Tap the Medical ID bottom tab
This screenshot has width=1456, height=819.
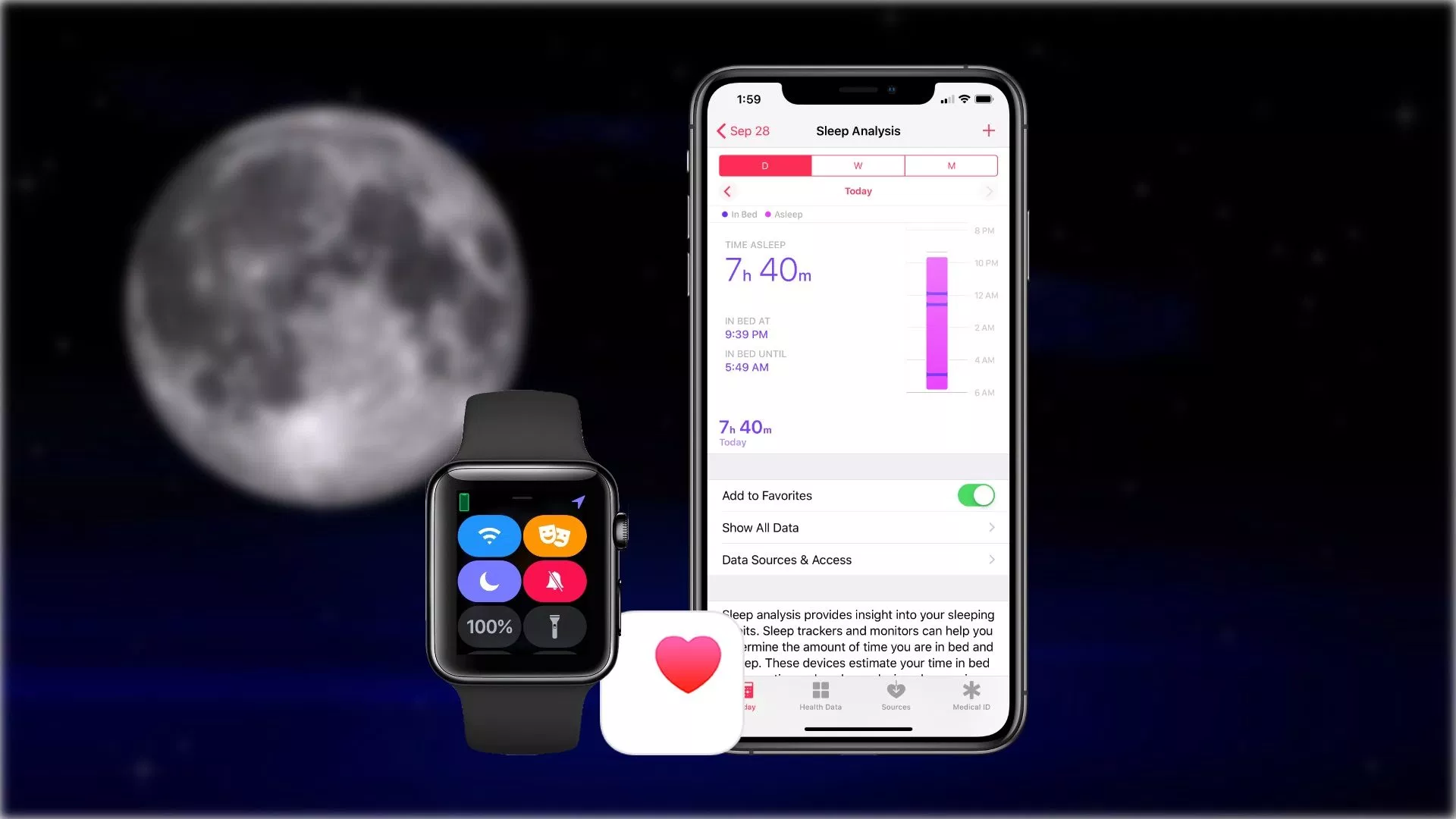[969, 694]
